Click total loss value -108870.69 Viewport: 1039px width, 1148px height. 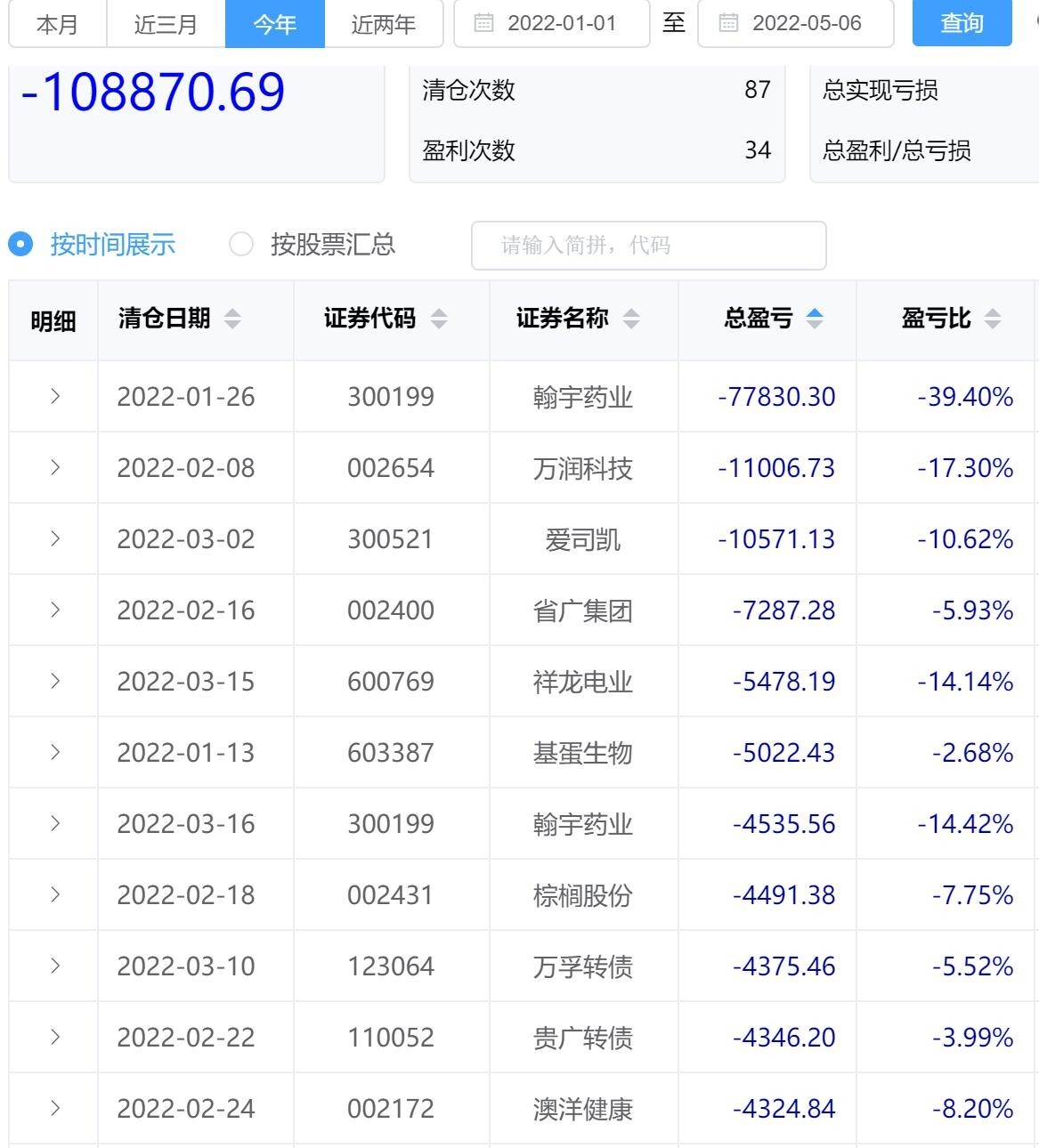pos(152,92)
